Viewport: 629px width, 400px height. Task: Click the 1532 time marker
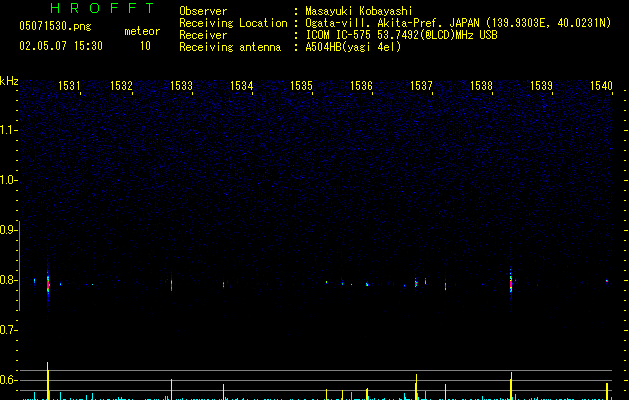pyautogui.click(x=121, y=86)
